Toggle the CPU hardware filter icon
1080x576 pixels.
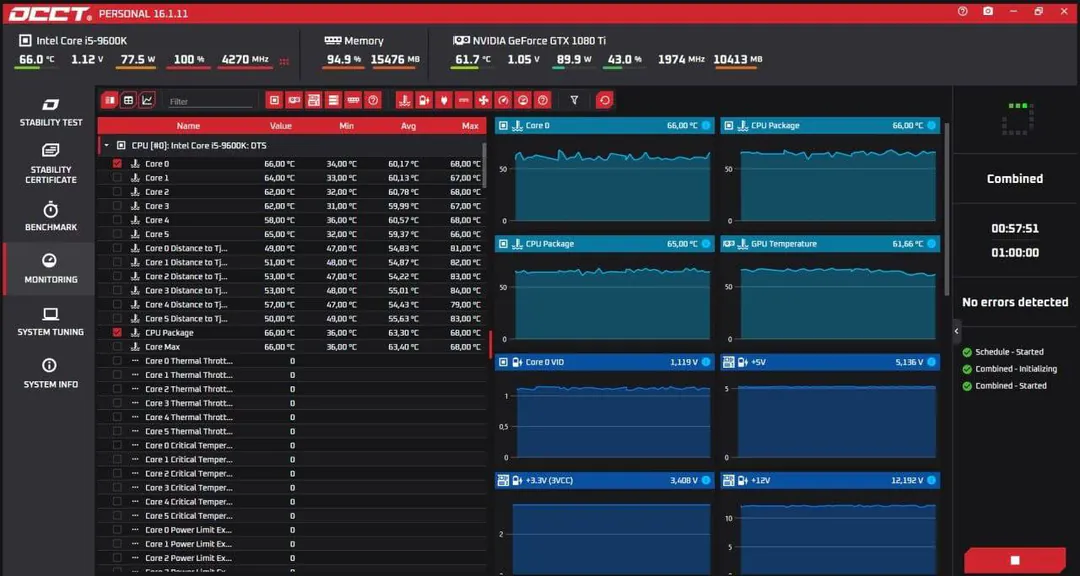(x=274, y=101)
